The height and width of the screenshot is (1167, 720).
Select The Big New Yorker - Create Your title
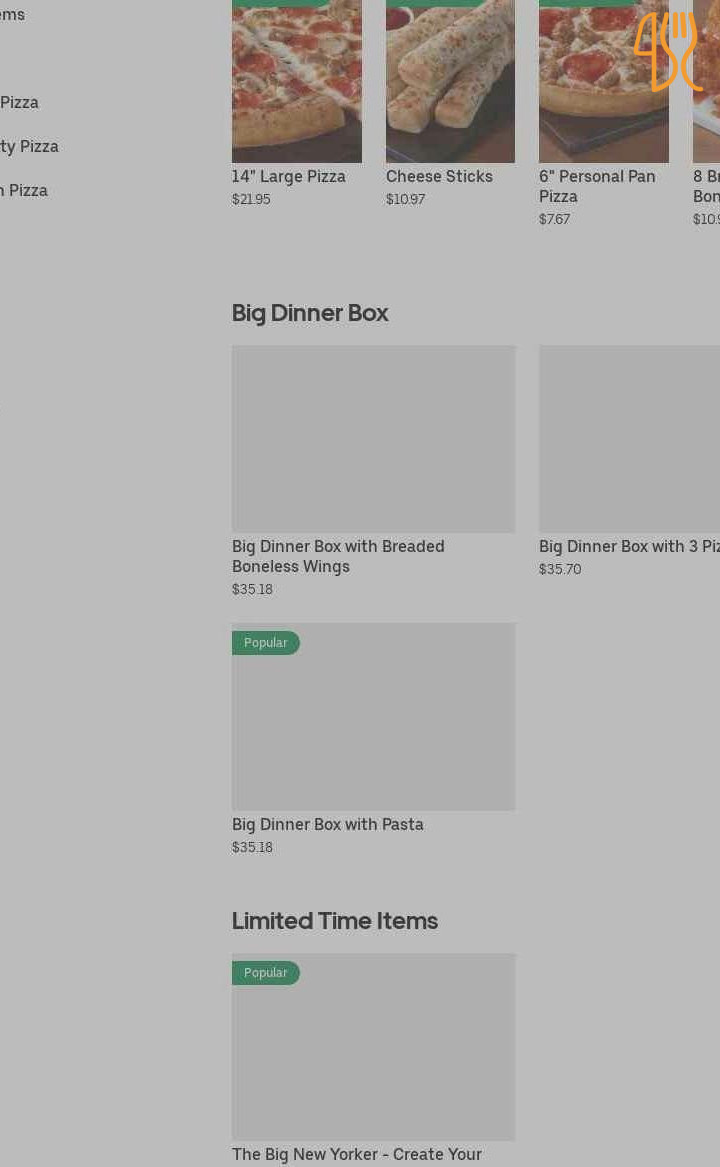[x=357, y=1154]
